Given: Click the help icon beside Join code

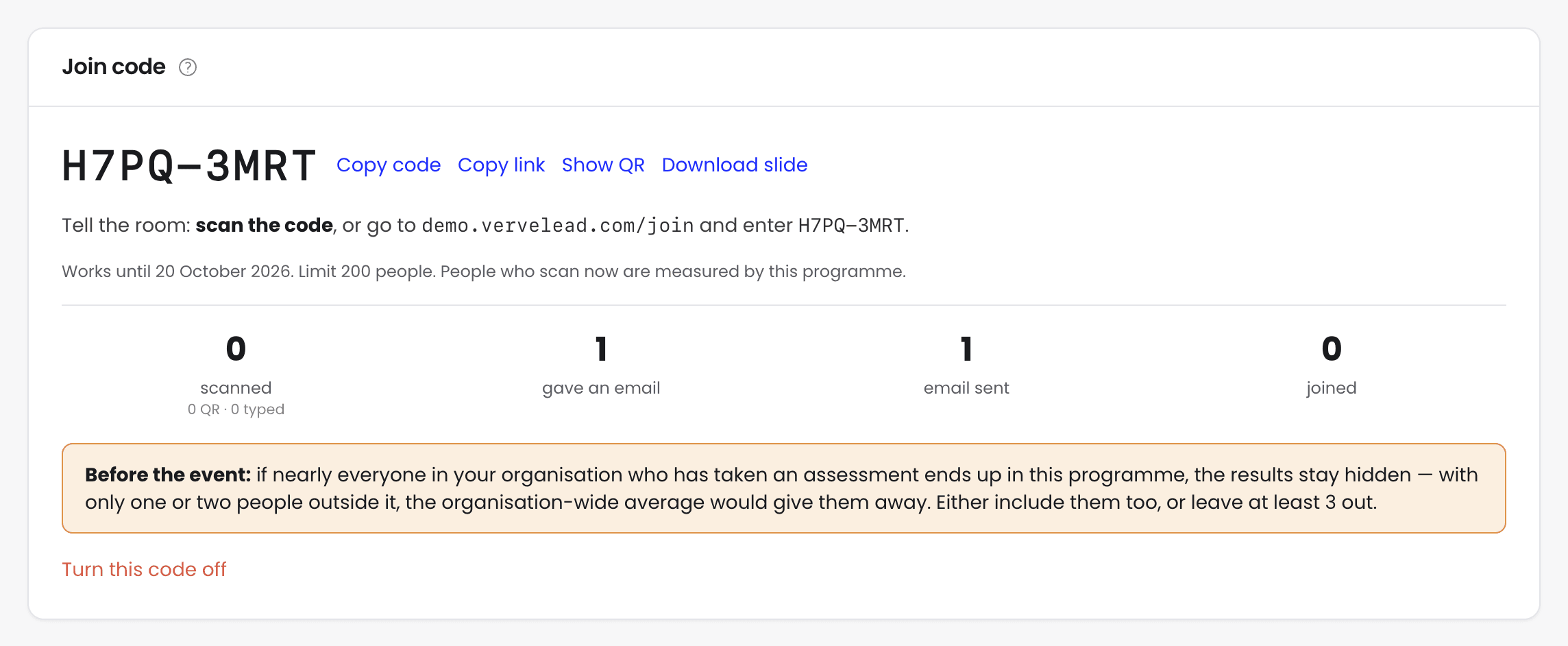Looking at the screenshot, I should pyautogui.click(x=188, y=67).
